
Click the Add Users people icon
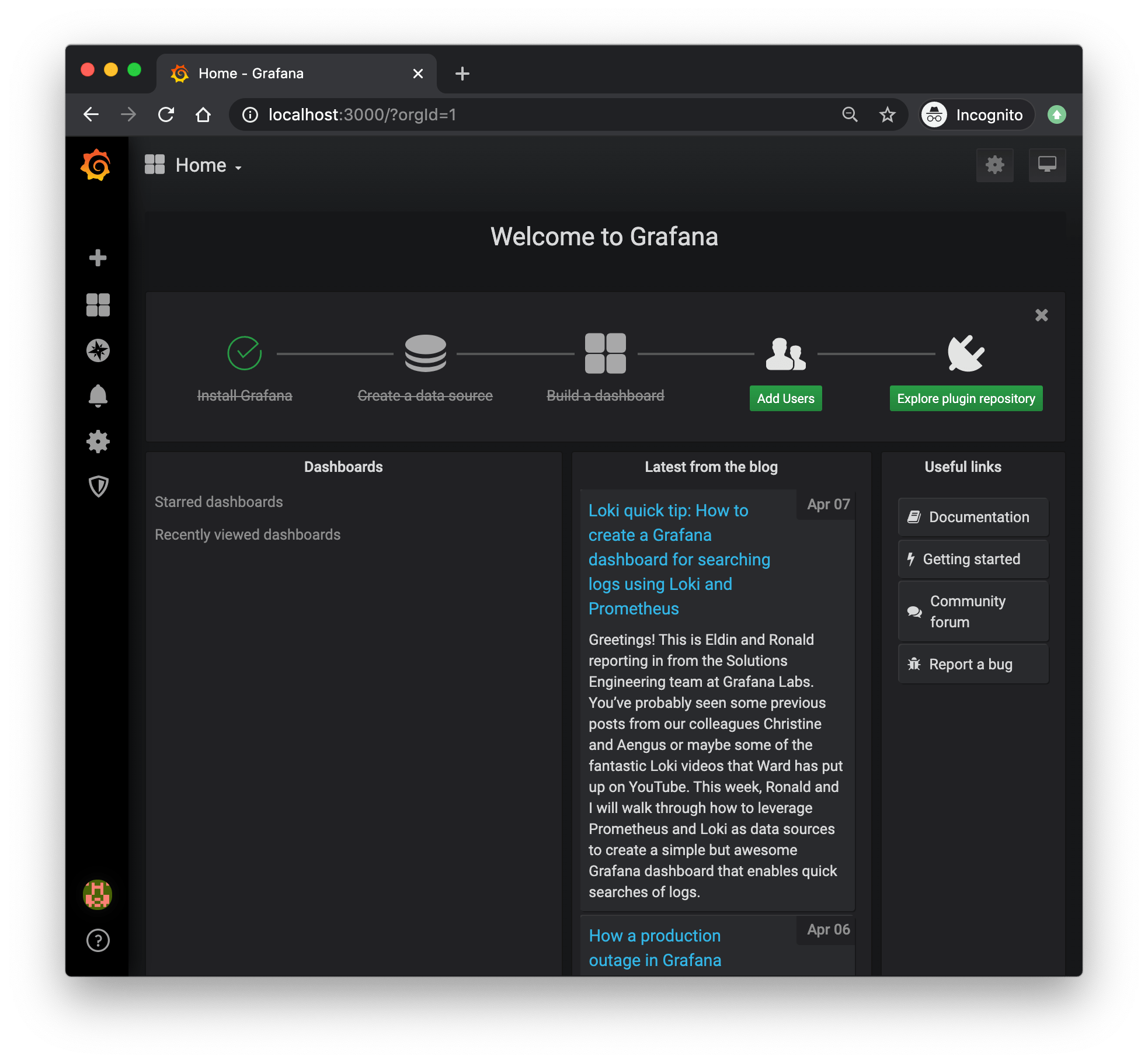coord(786,353)
